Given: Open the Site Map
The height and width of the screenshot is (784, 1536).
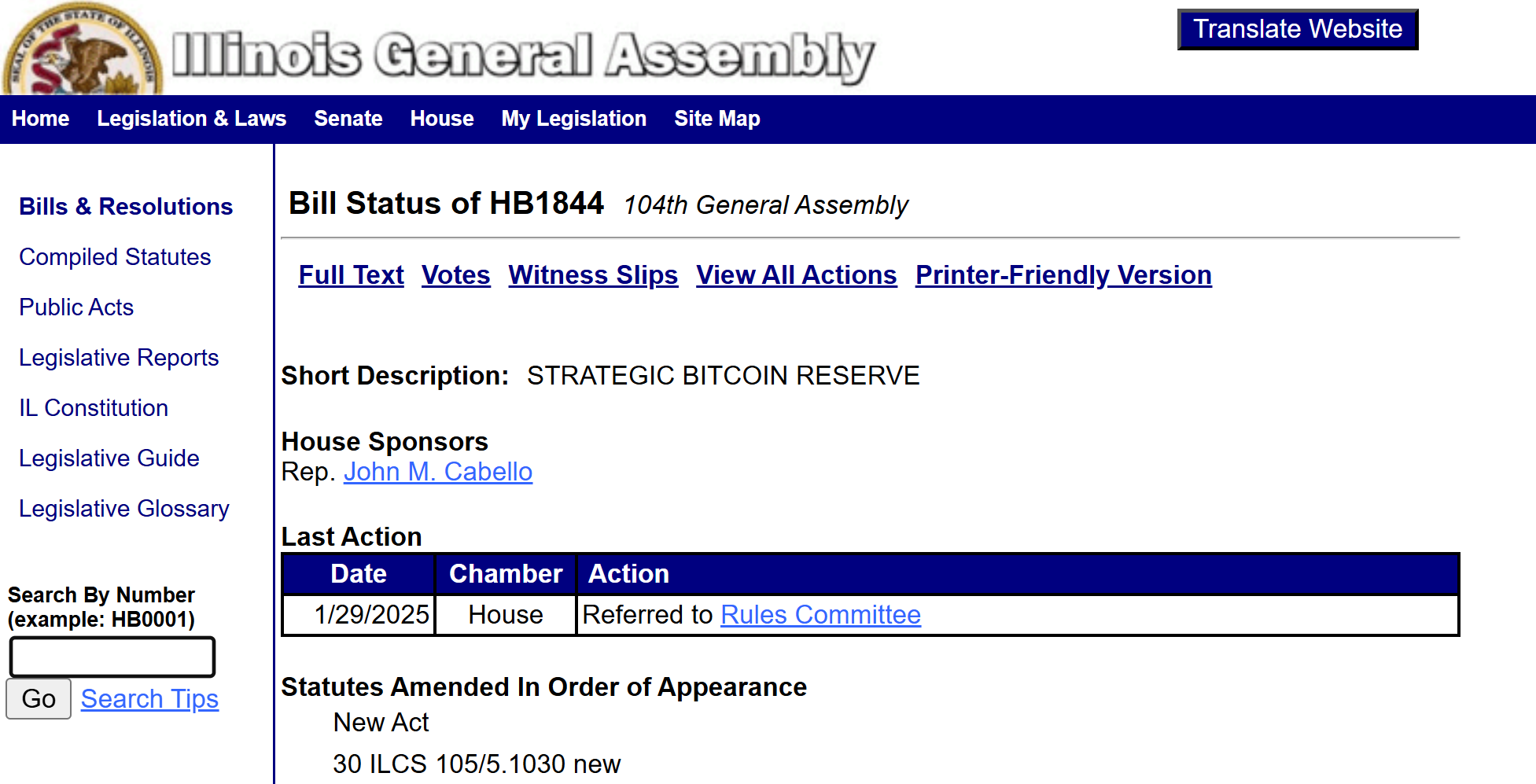Looking at the screenshot, I should [717, 119].
